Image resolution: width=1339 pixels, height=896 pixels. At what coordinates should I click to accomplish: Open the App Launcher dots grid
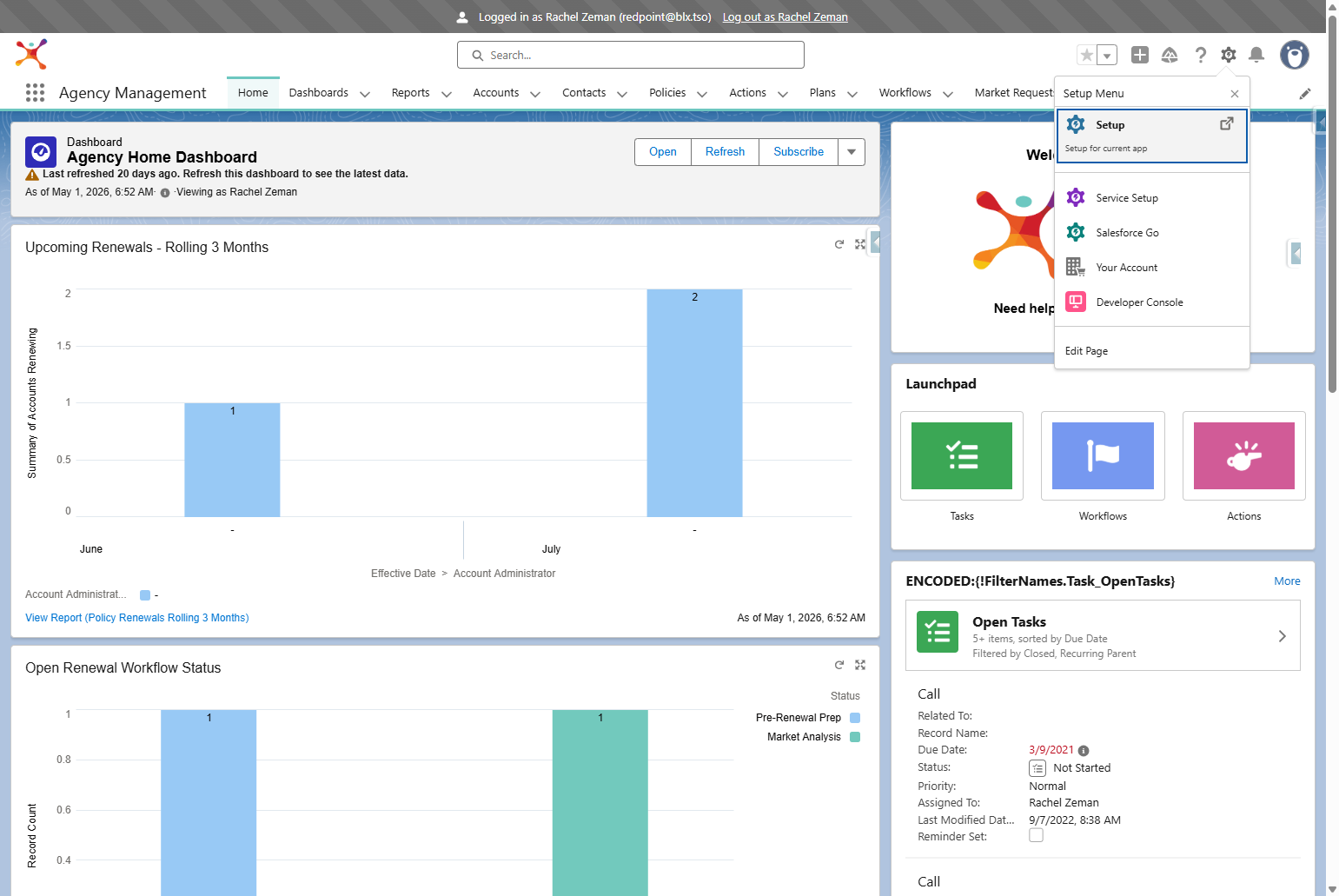click(x=35, y=93)
